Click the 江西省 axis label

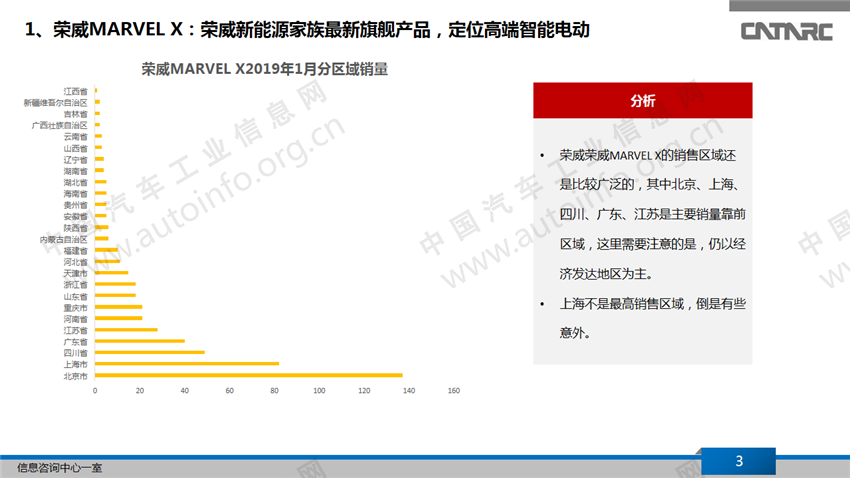[75, 91]
